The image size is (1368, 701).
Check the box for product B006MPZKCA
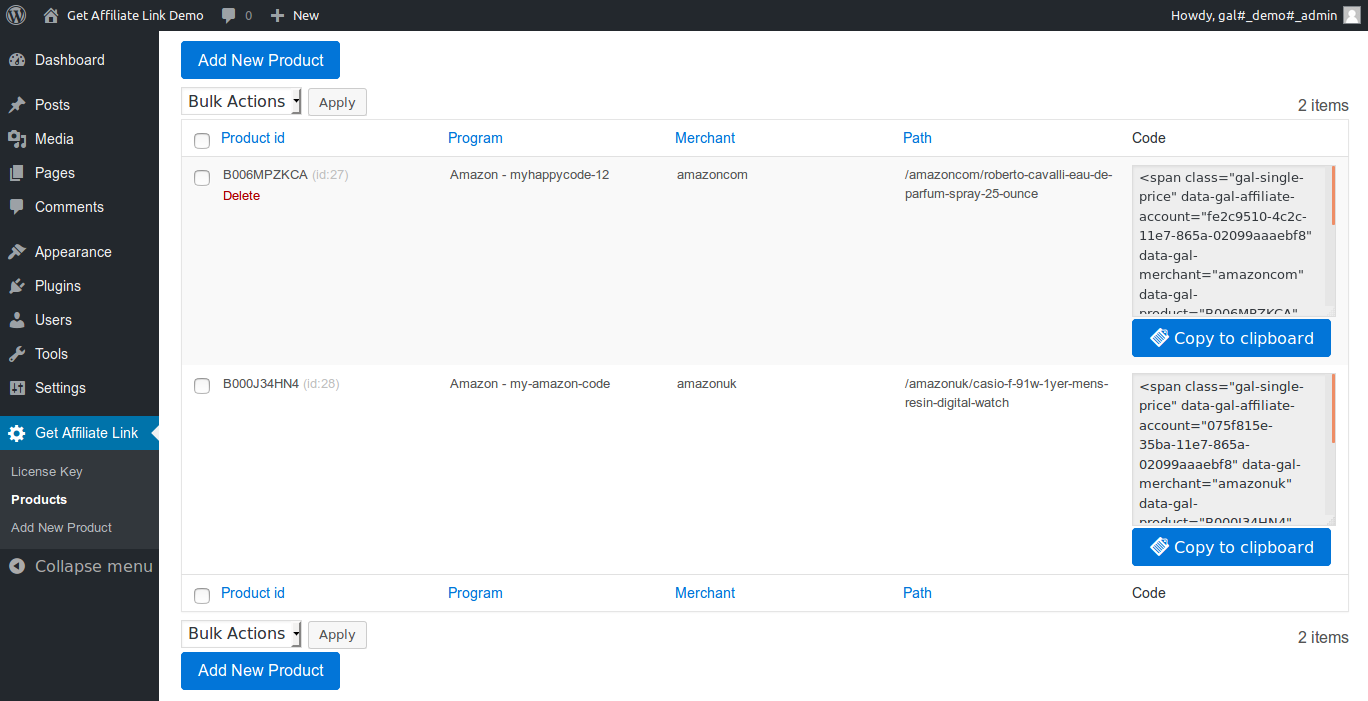click(202, 177)
